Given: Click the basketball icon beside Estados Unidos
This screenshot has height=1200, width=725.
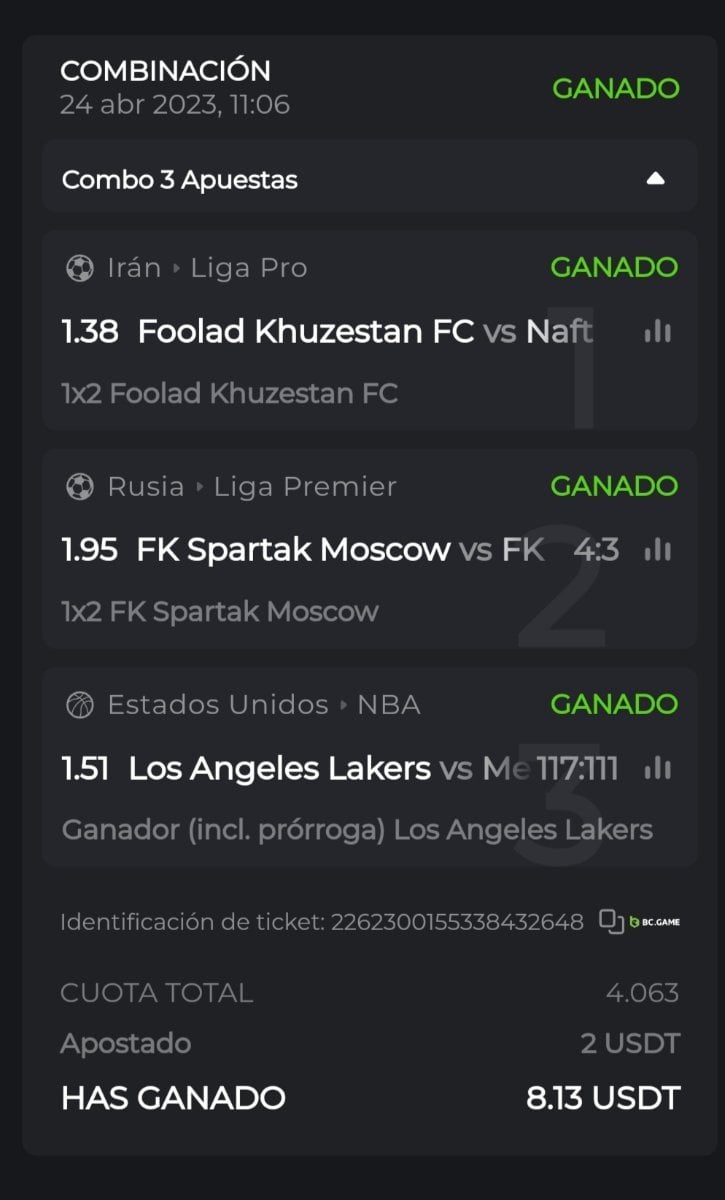Looking at the screenshot, I should 79,705.
